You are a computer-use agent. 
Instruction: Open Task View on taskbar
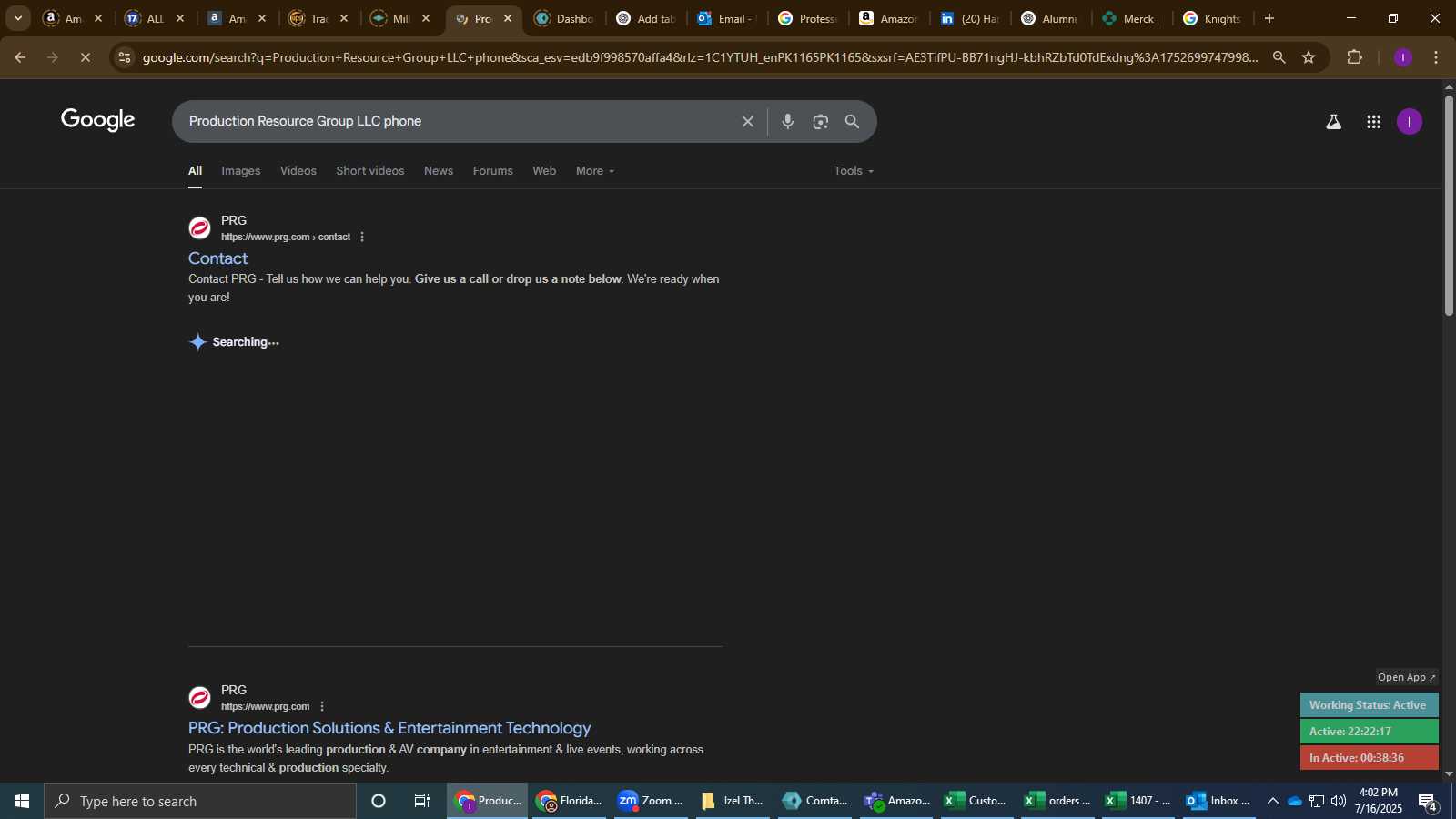coord(422,801)
